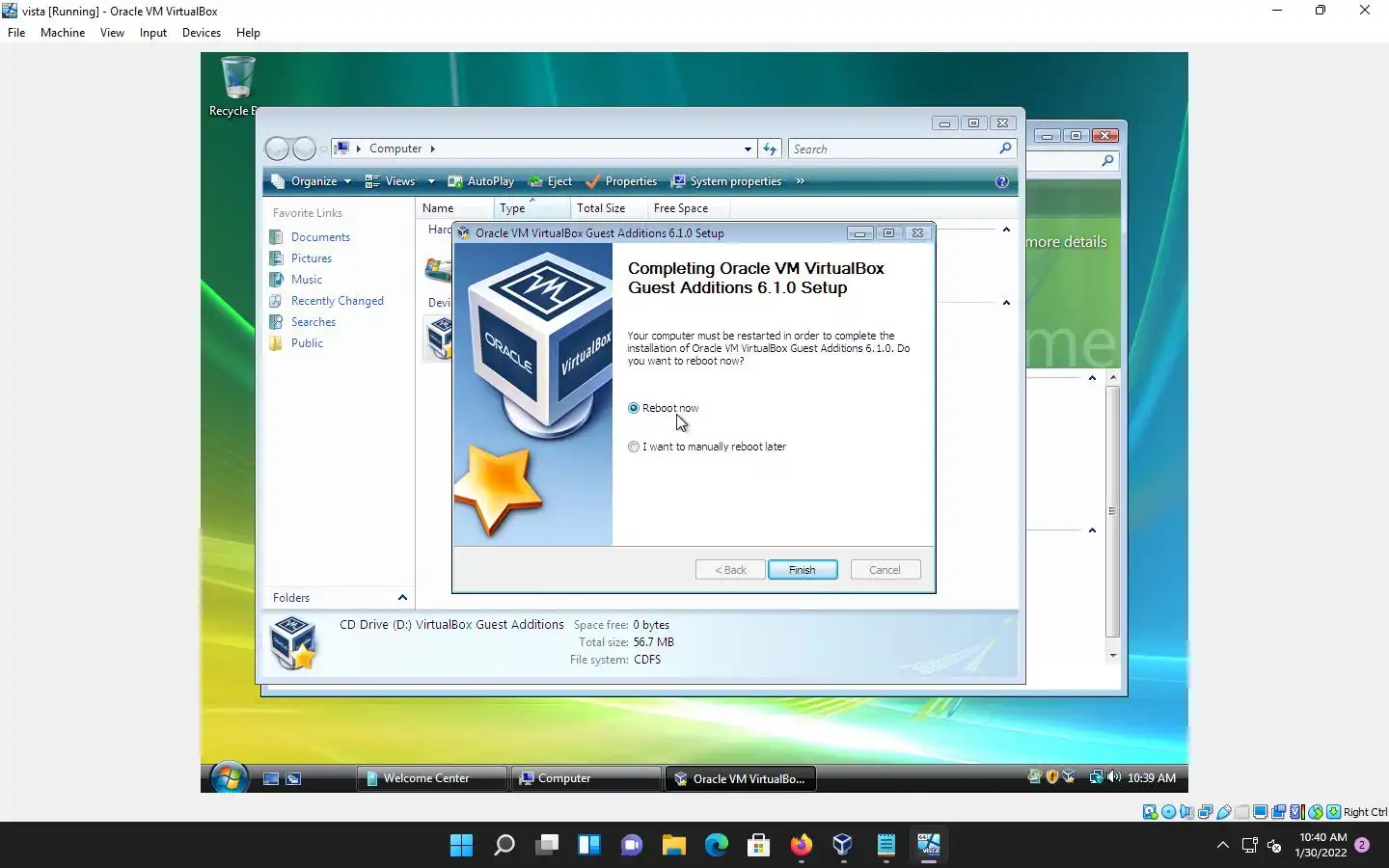
Task: Expand the Computer breadcrumb arrow
Action: click(x=433, y=149)
